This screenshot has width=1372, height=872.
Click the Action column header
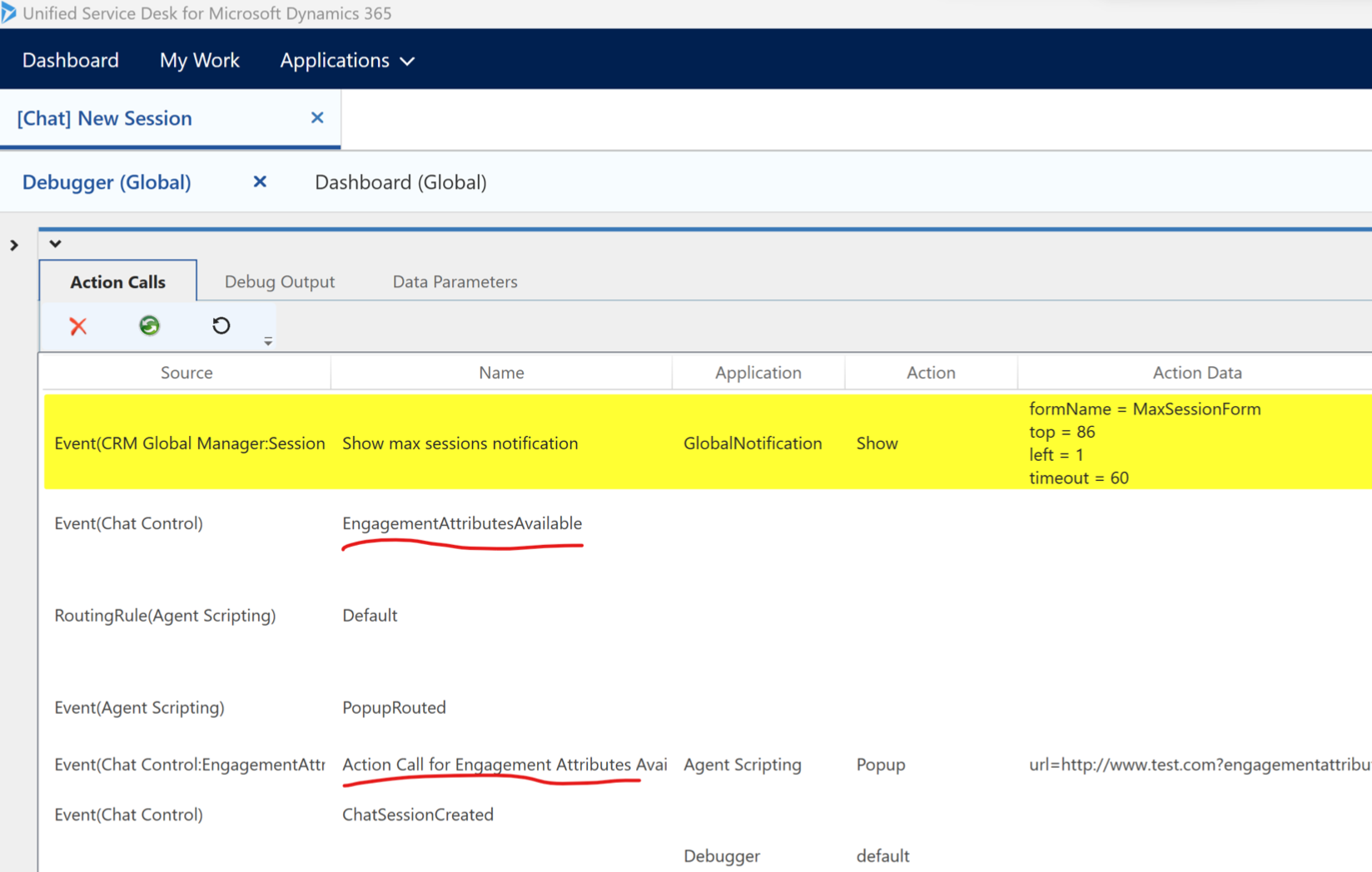point(931,373)
